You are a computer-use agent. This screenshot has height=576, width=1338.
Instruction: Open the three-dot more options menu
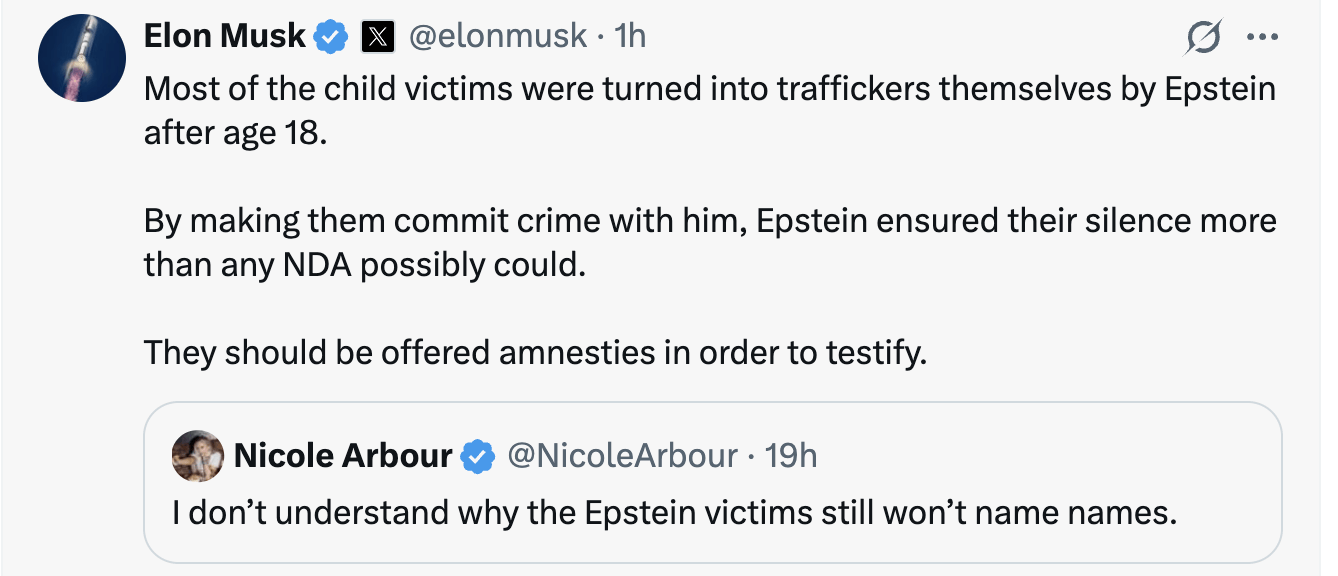(1262, 39)
